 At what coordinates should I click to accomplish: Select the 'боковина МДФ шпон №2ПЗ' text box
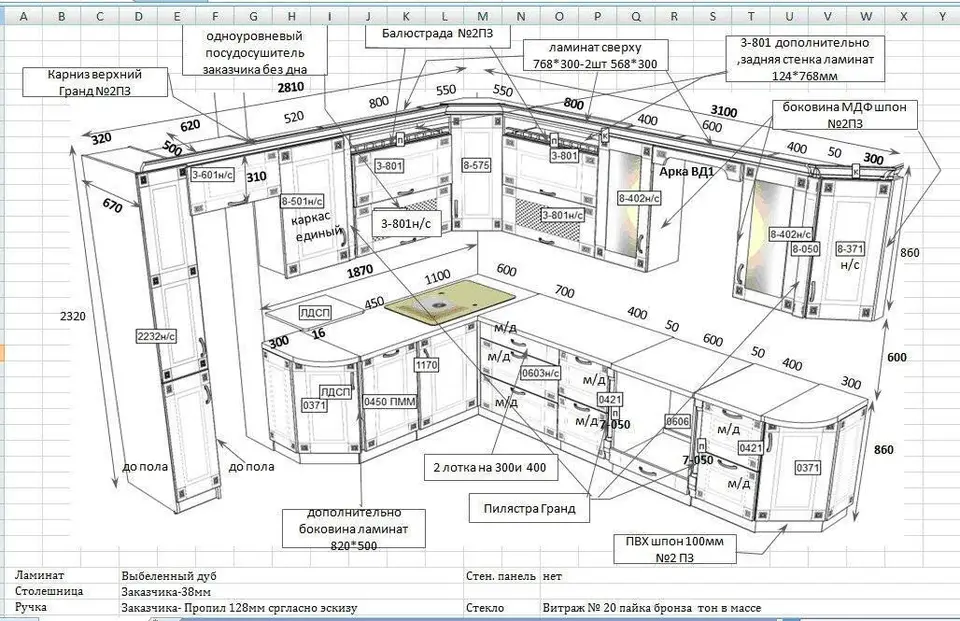(845, 115)
